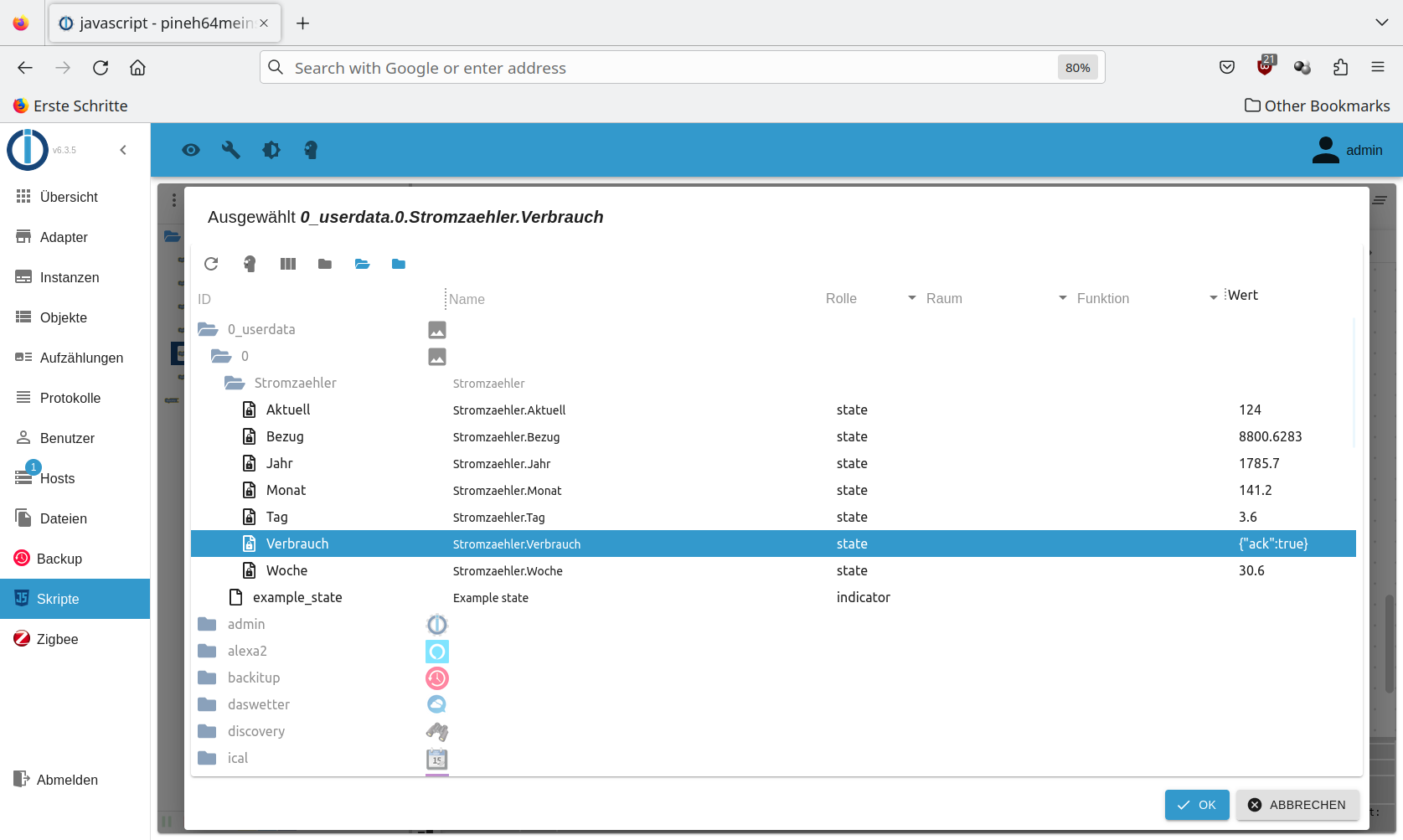
Task: Select the Bezug state row
Action: click(773, 436)
